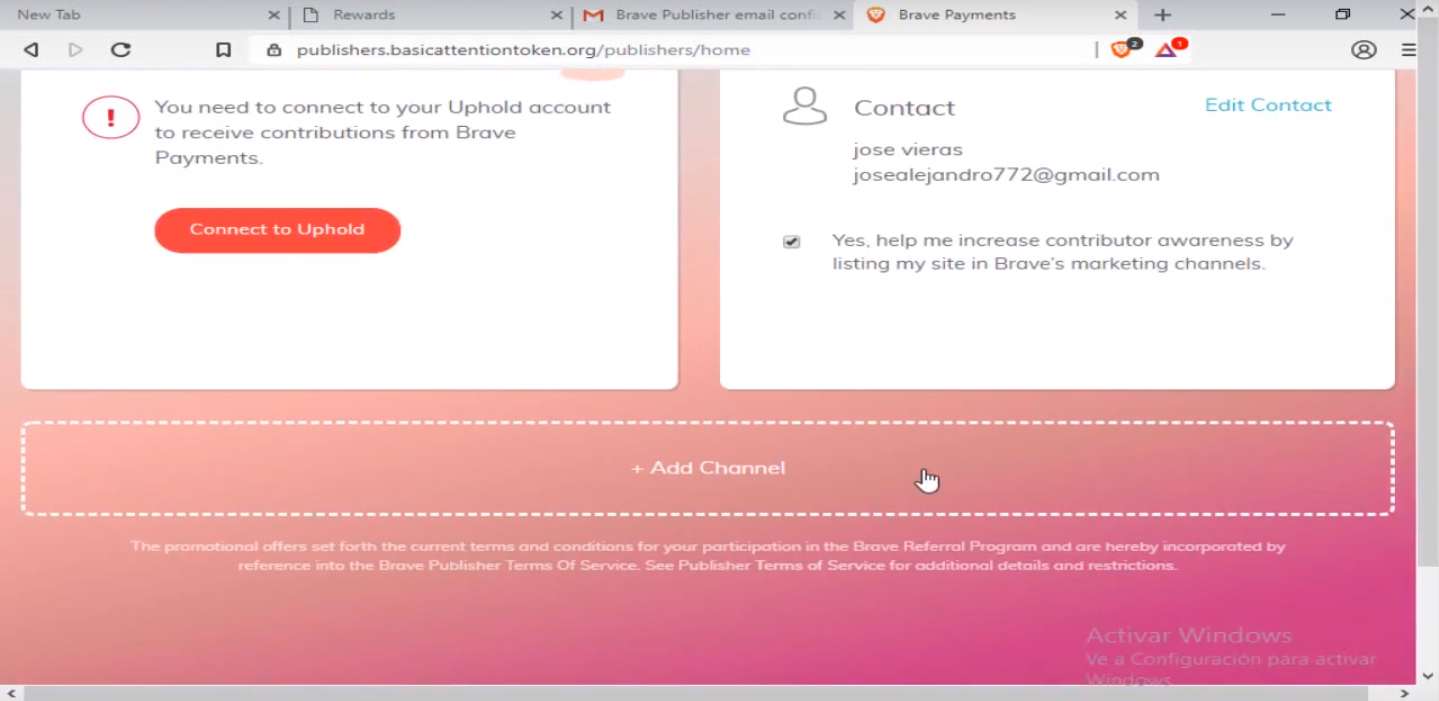Click the Contact person icon

tap(805, 106)
